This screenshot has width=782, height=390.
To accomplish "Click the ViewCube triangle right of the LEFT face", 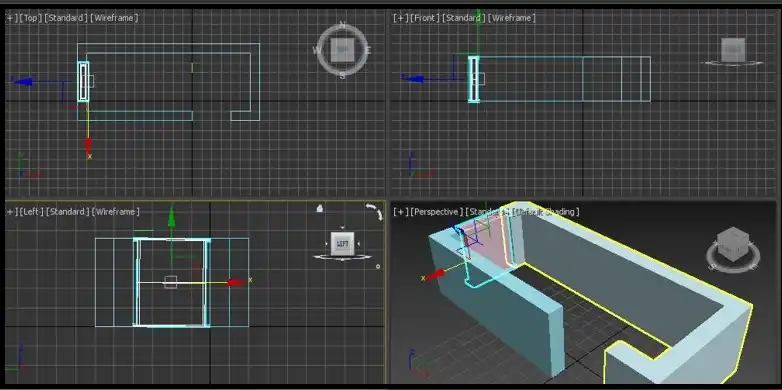I will 359,244.
